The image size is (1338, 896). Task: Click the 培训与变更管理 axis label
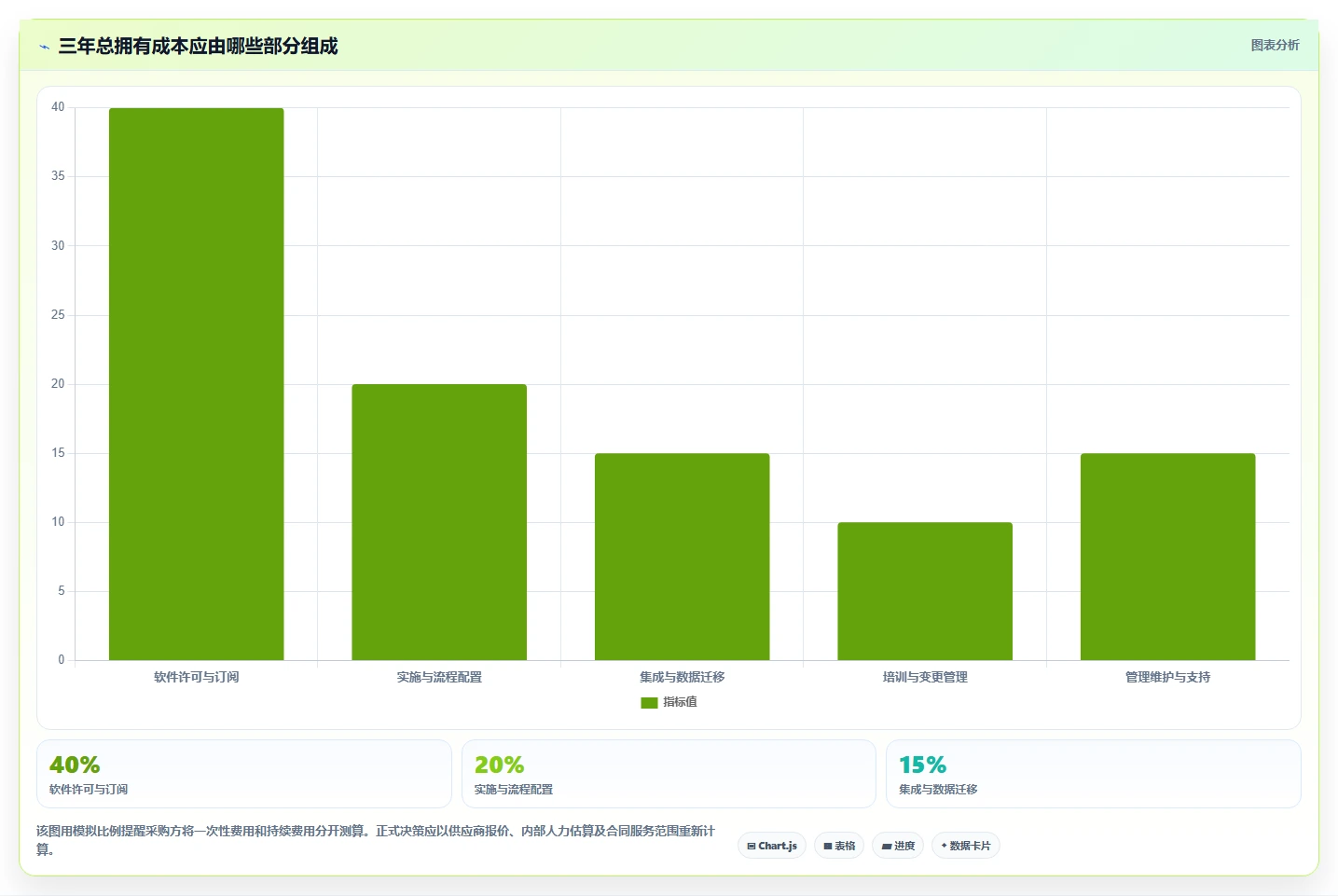[x=925, y=677]
